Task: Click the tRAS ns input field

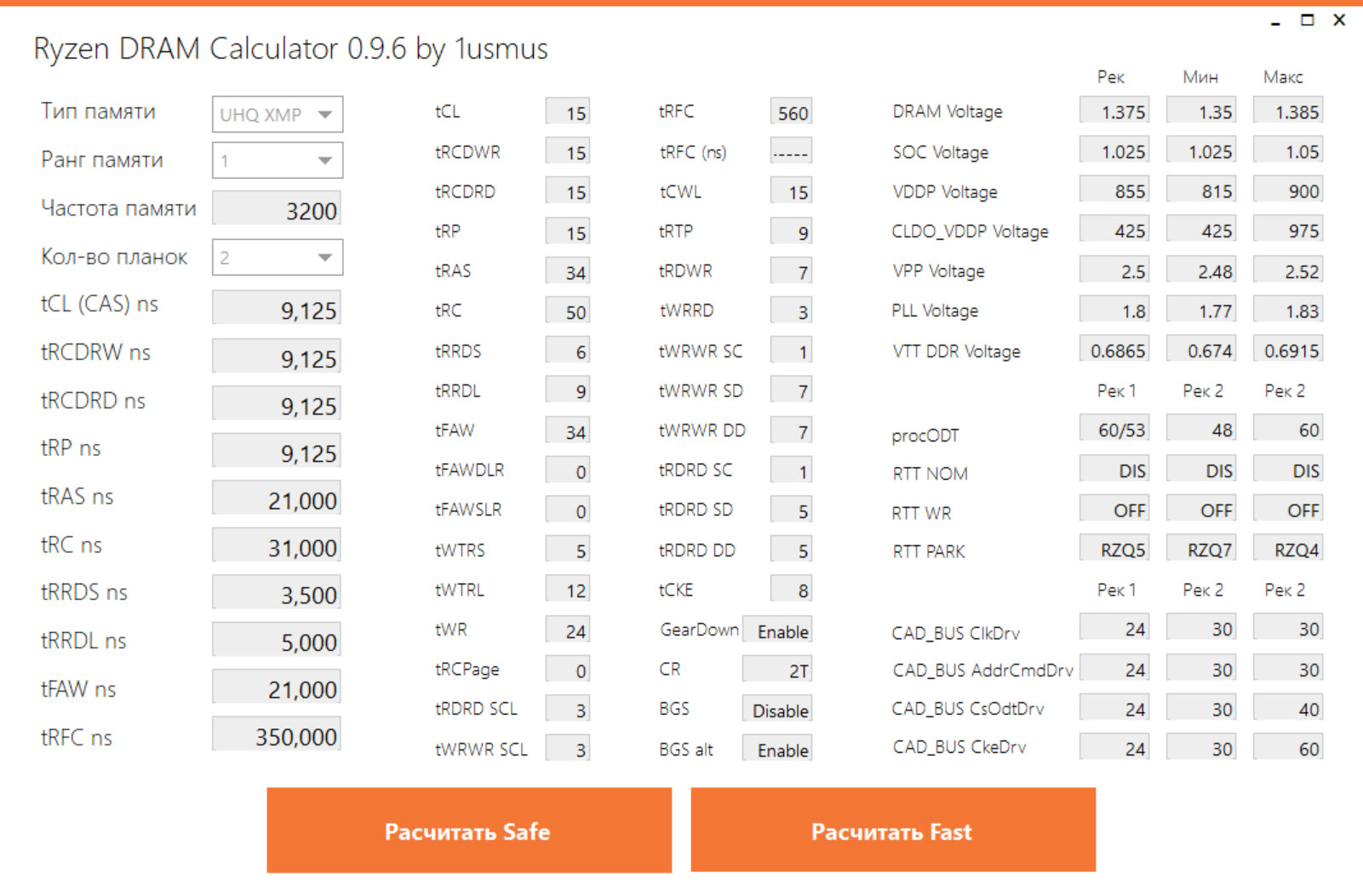Action: coord(277,500)
